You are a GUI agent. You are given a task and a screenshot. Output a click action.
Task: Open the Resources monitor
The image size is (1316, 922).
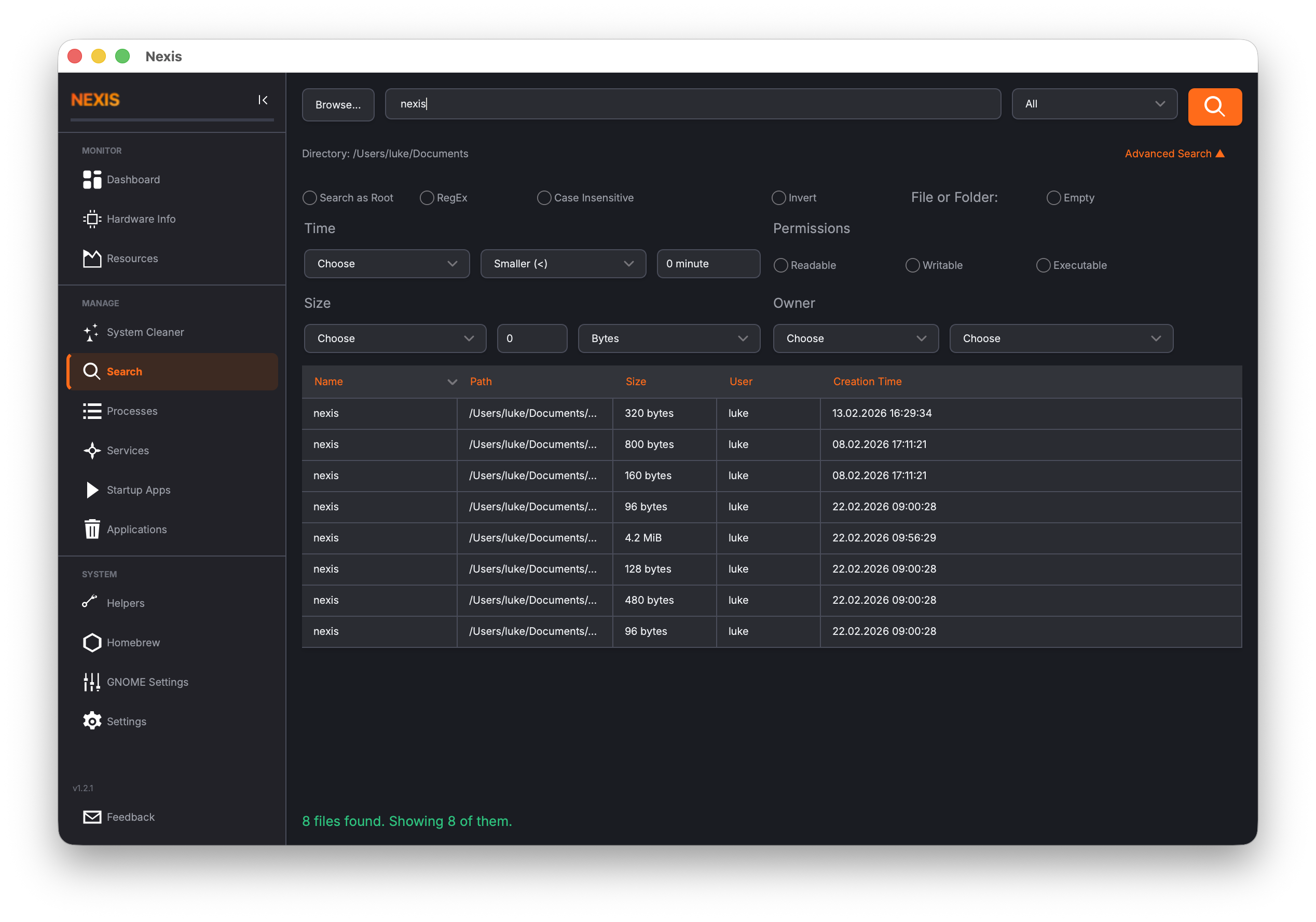pyautogui.click(x=132, y=258)
